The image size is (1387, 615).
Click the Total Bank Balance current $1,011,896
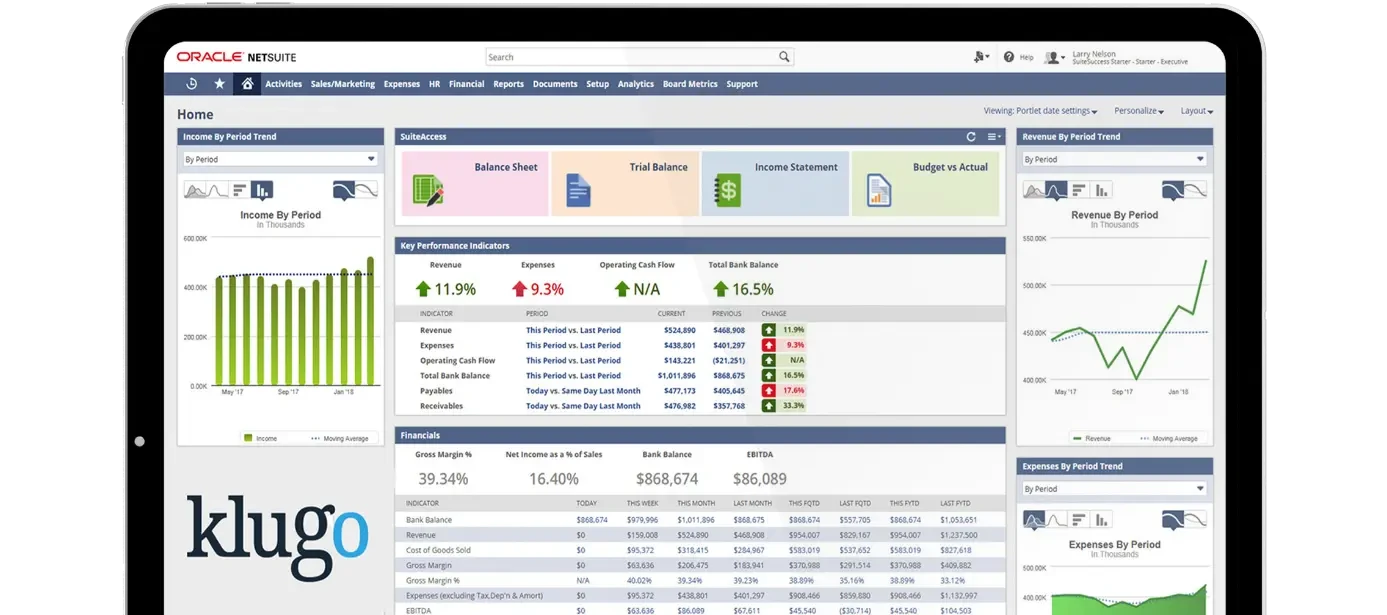[677, 376]
